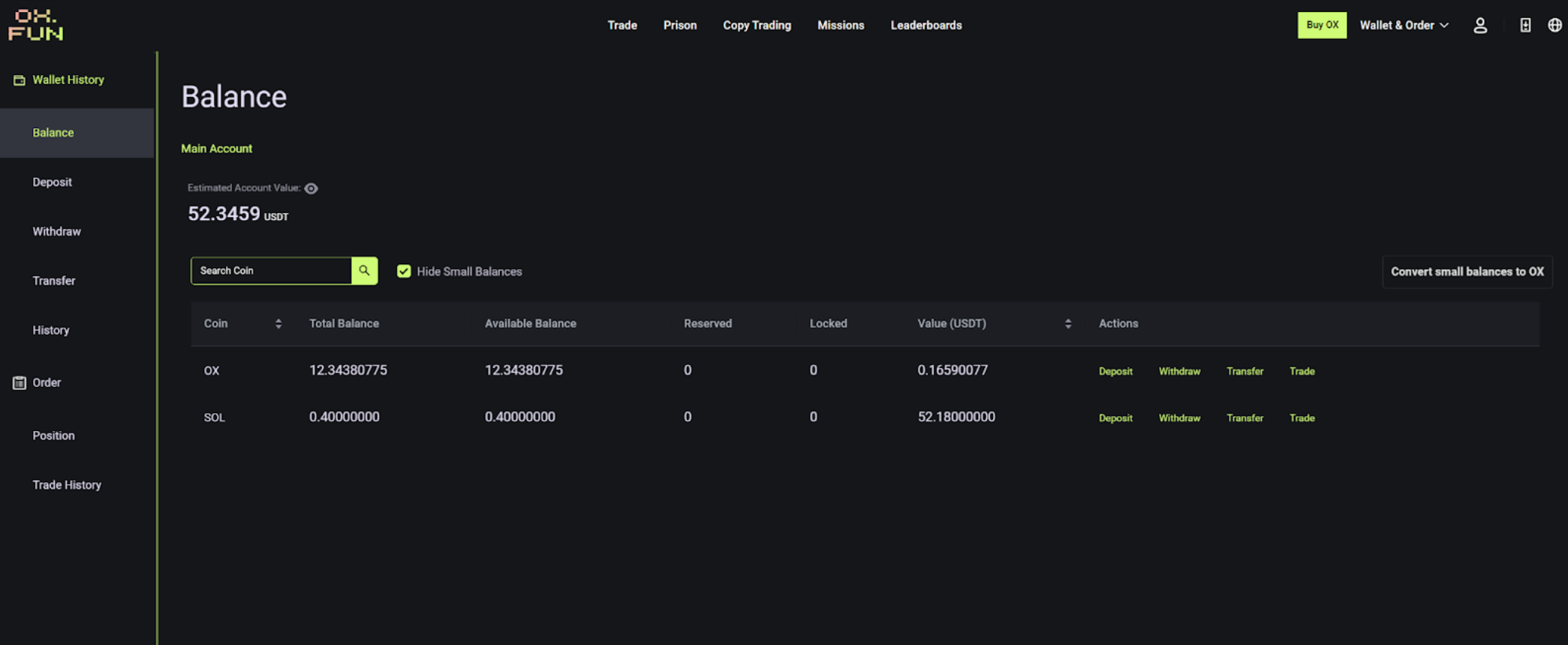This screenshot has height=645, width=1568.
Task: Select Deposit in the sidebar
Action: [x=53, y=182]
